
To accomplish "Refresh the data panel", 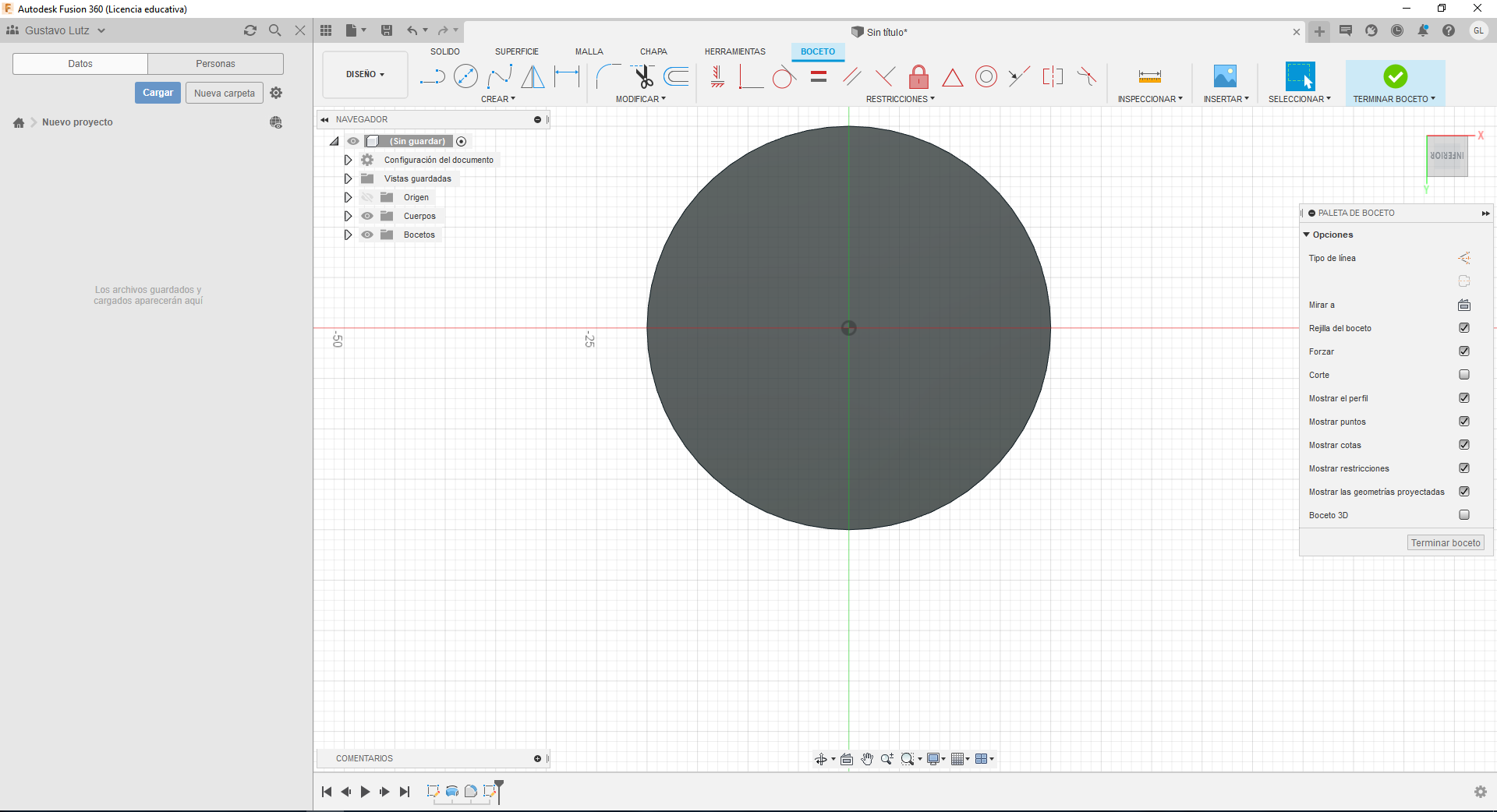I will pyautogui.click(x=250, y=30).
